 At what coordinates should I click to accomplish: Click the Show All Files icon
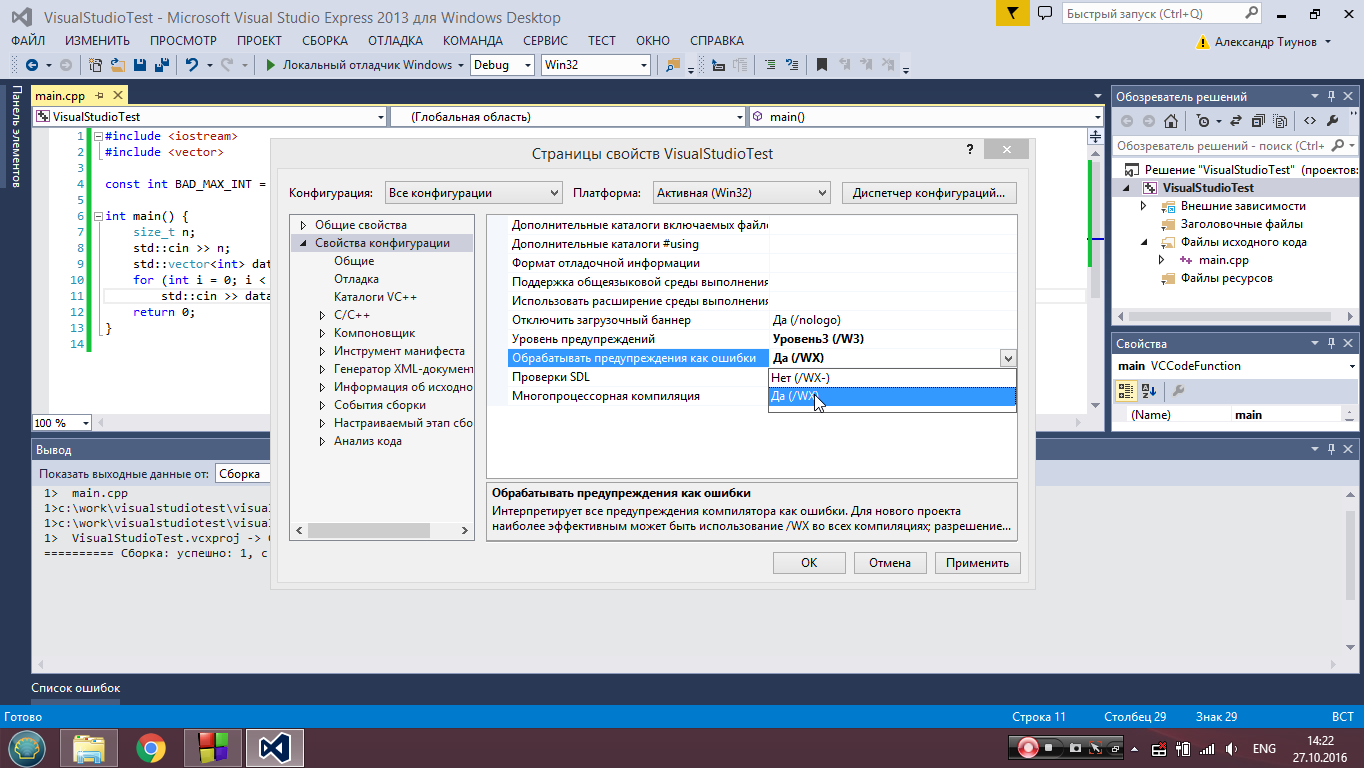1281,121
